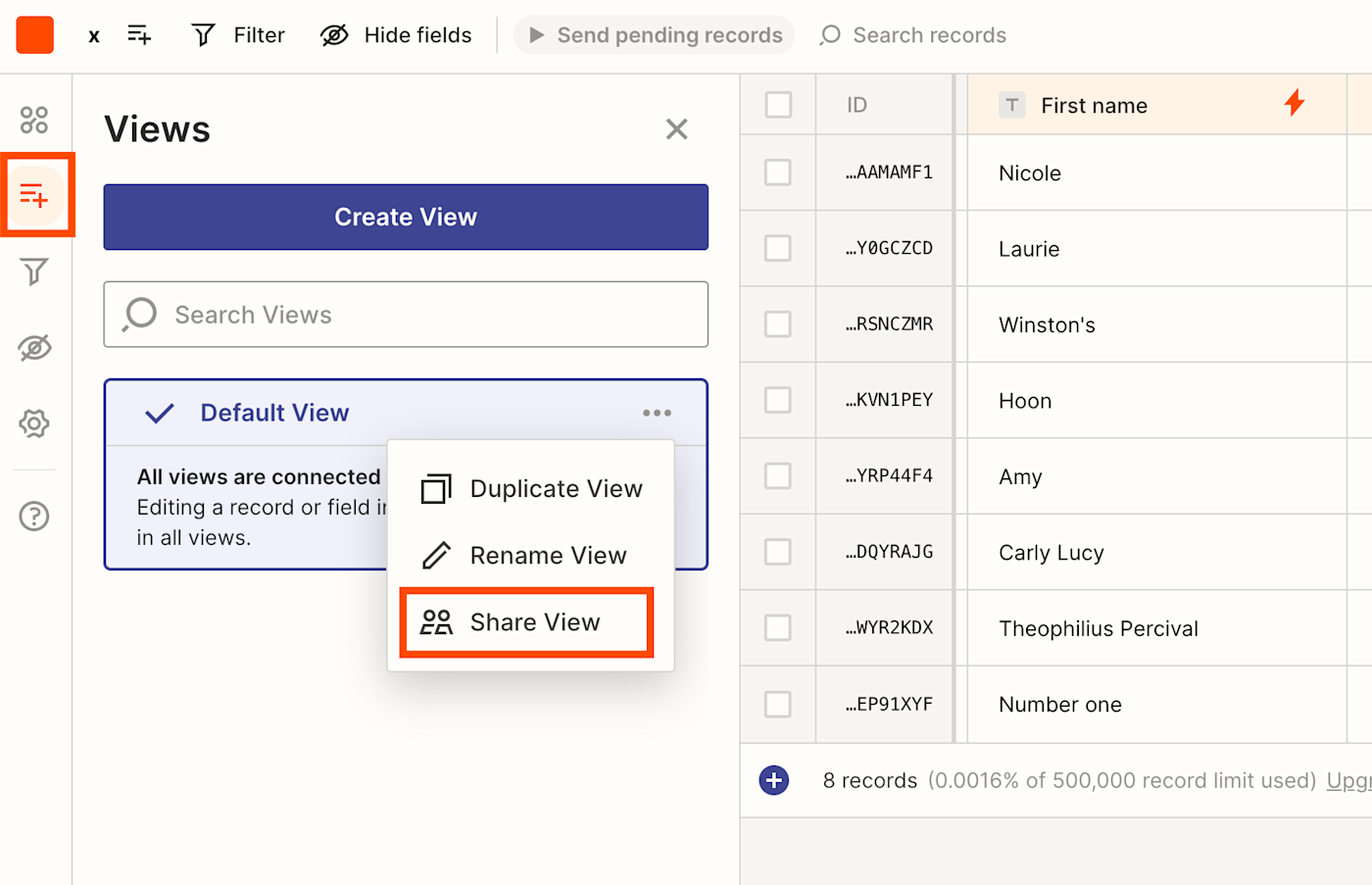
Task: Open table settings gear icon
Action: tap(34, 423)
